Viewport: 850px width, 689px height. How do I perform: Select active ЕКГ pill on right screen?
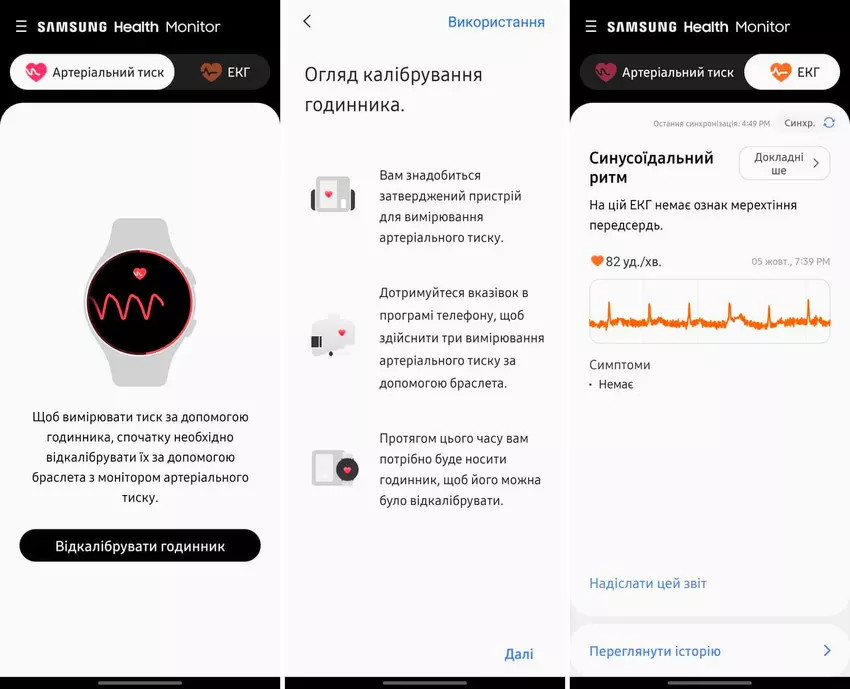793,72
